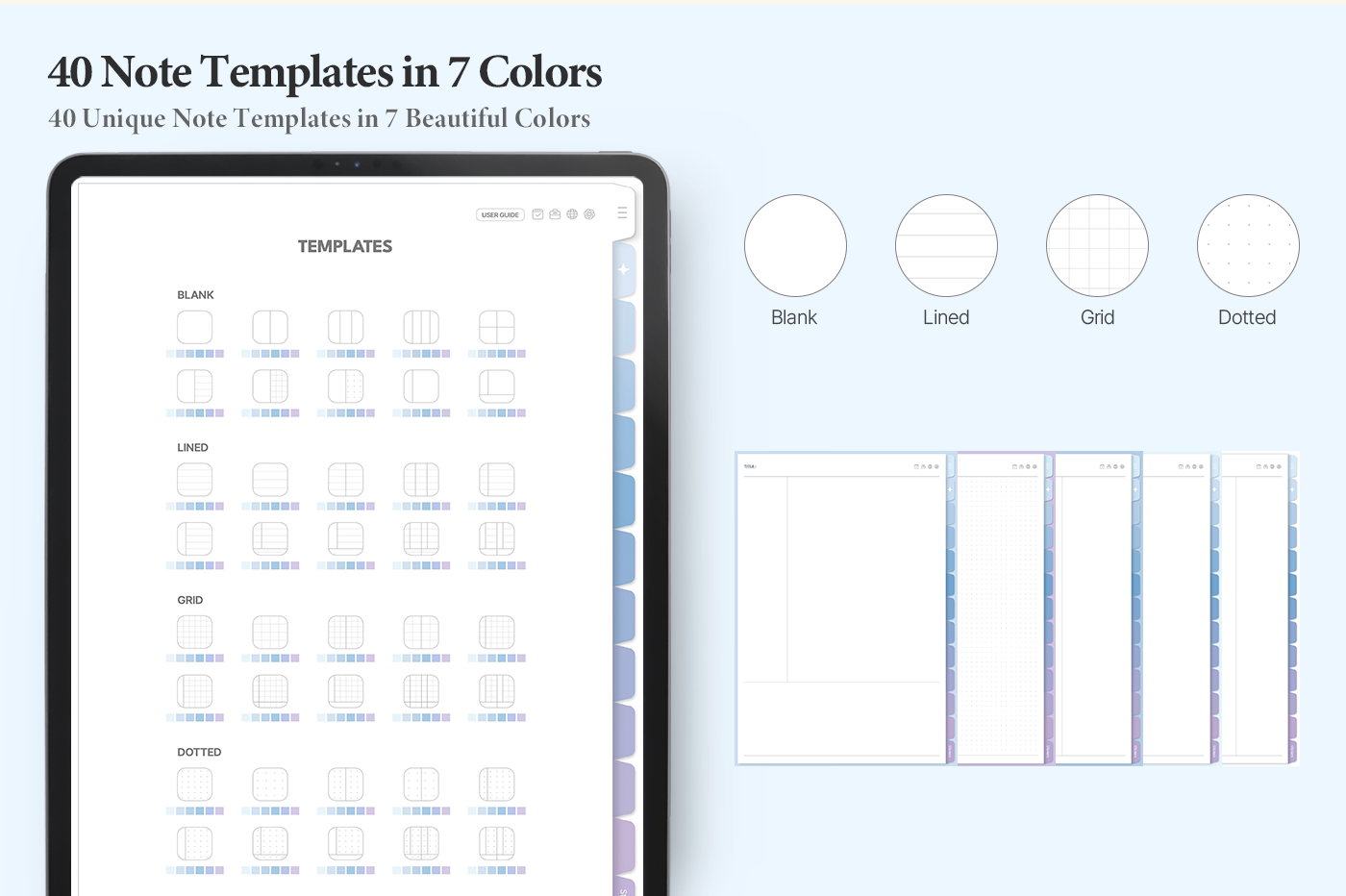Image resolution: width=1346 pixels, height=896 pixels.
Task: Click the briefcase icon in header
Action: (x=555, y=214)
